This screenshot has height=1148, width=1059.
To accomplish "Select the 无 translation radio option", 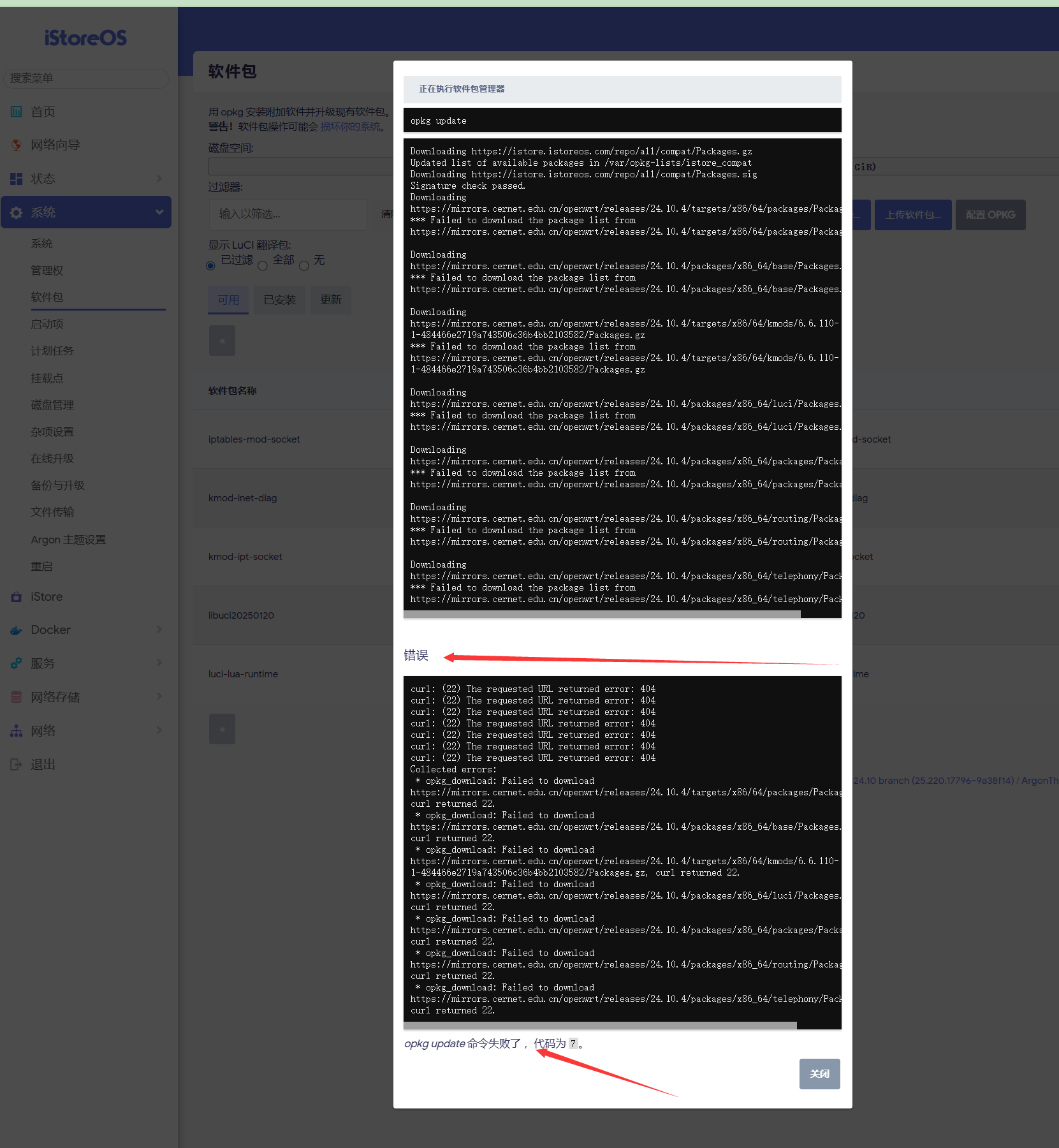I will pyautogui.click(x=304, y=266).
